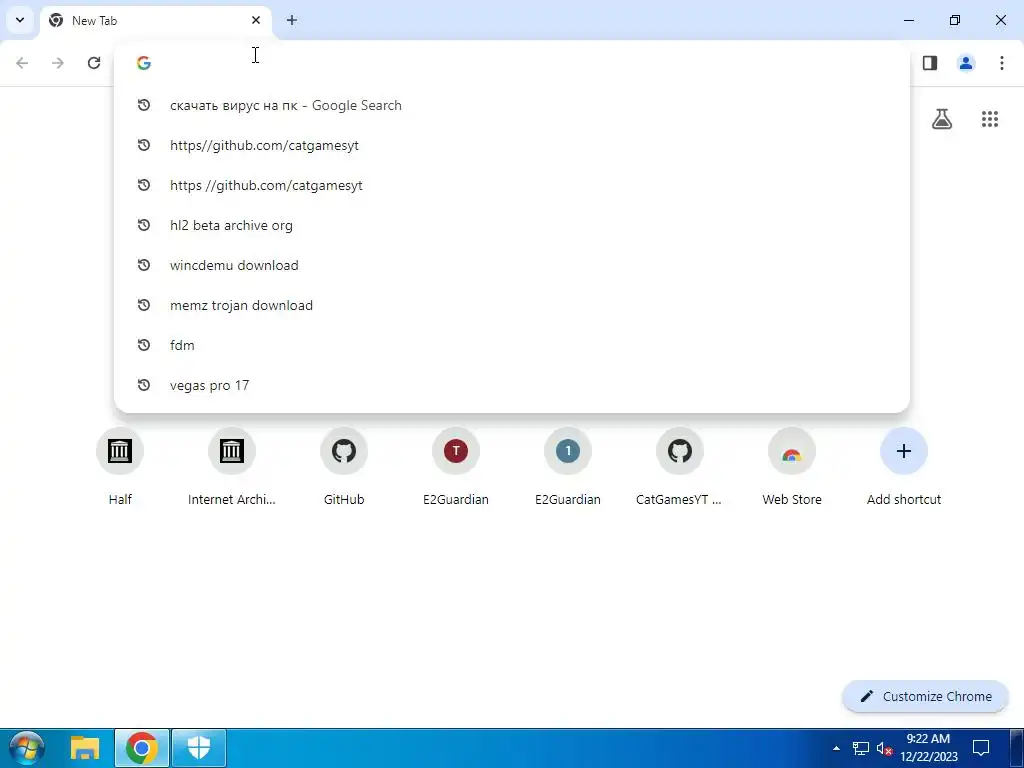The width and height of the screenshot is (1024, 768).
Task: Close the New Tab tab
Action: [256, 20]
